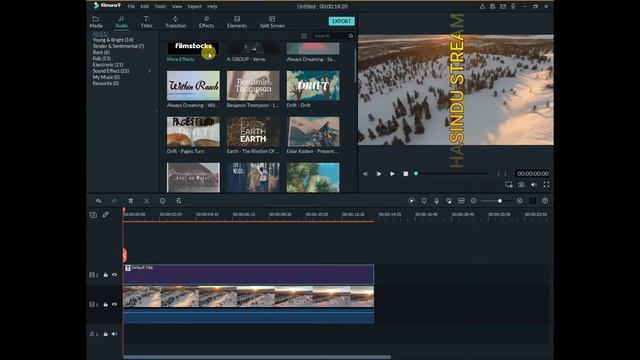Screen dimensions: 640x360
Task: Open the Export menu in menu bar
Action: tap(194, 7)
